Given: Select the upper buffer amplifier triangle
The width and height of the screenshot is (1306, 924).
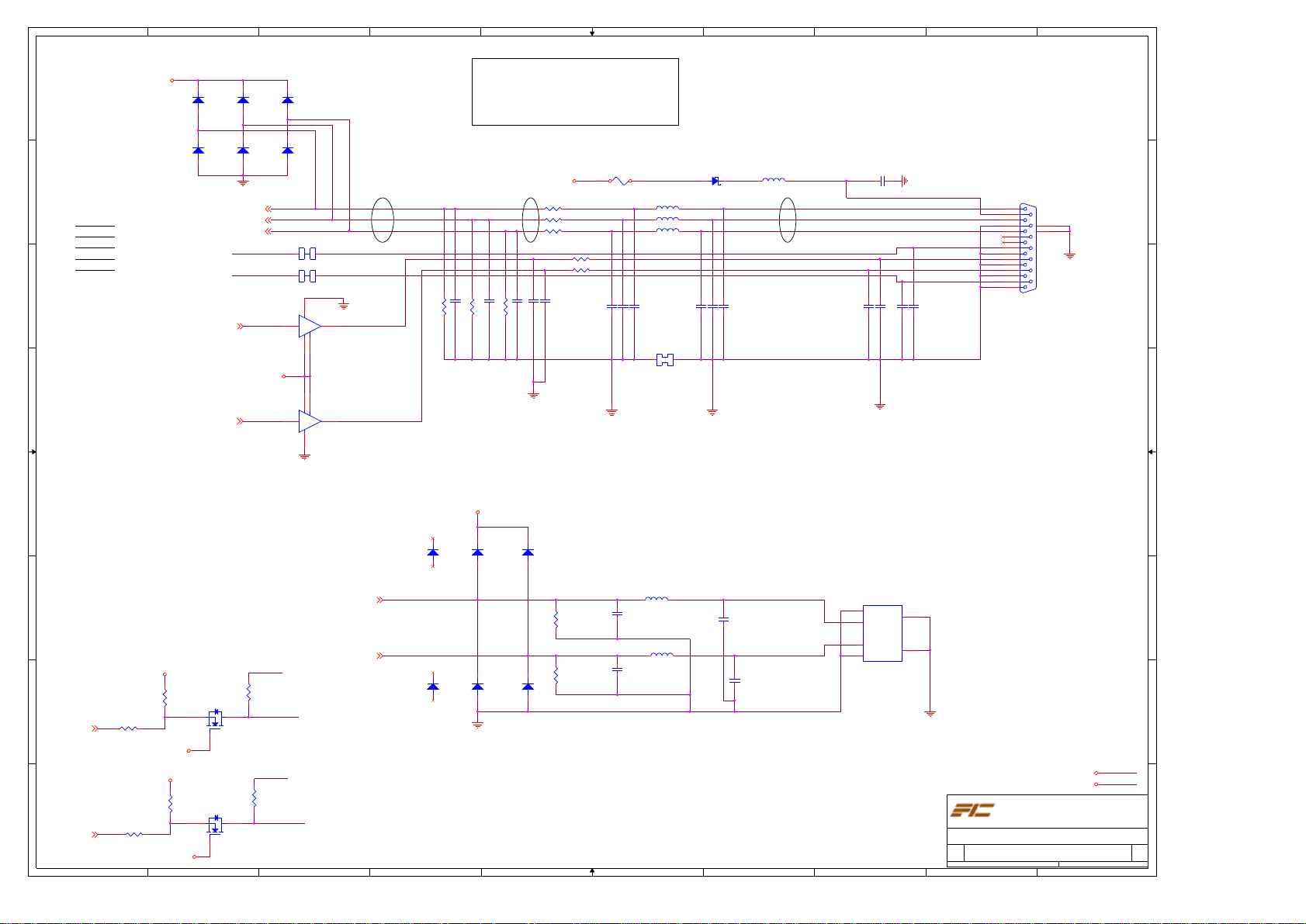Looking at the screenshot, I should 310,326.
